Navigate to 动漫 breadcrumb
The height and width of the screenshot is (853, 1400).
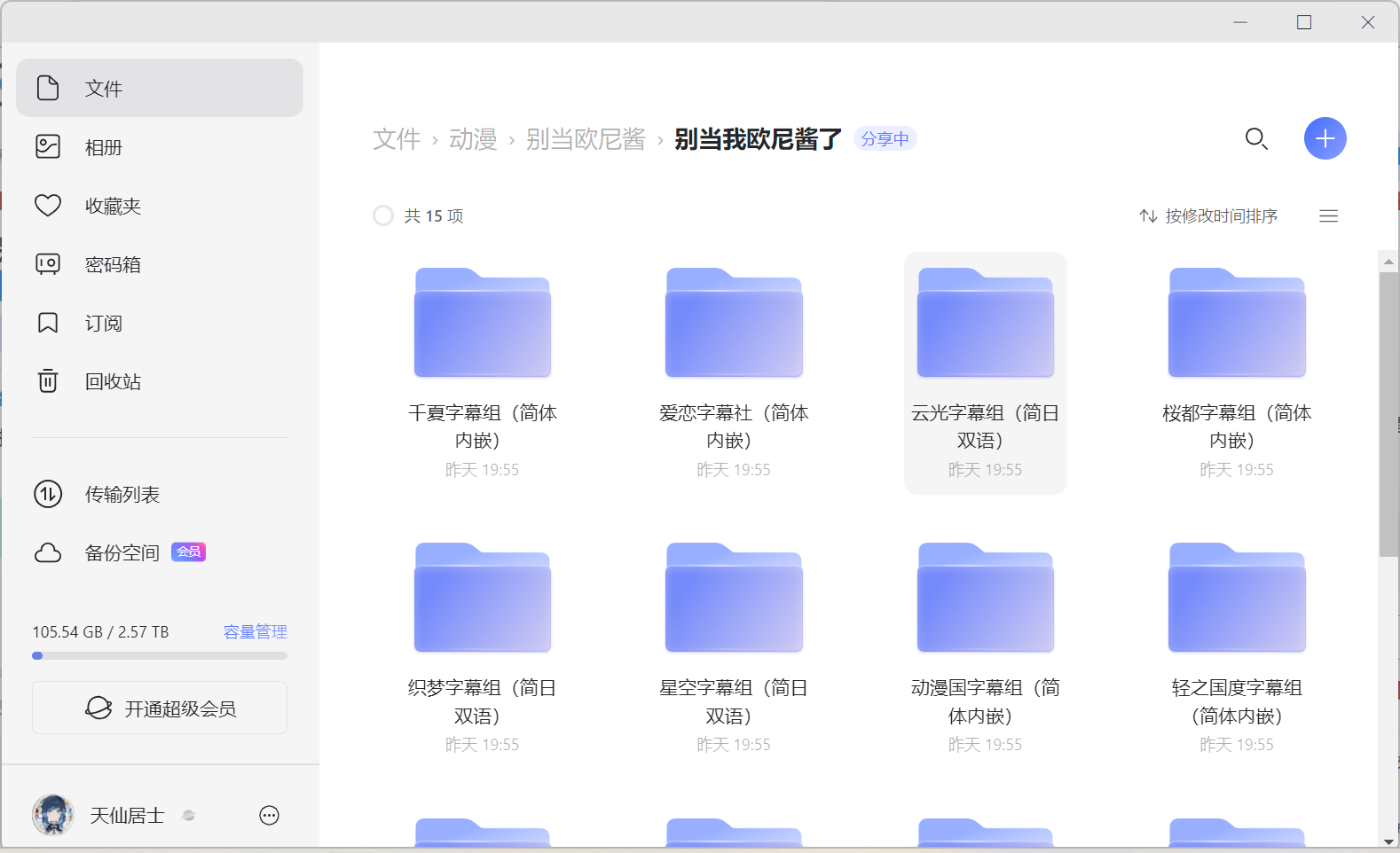tap(473, 139)
